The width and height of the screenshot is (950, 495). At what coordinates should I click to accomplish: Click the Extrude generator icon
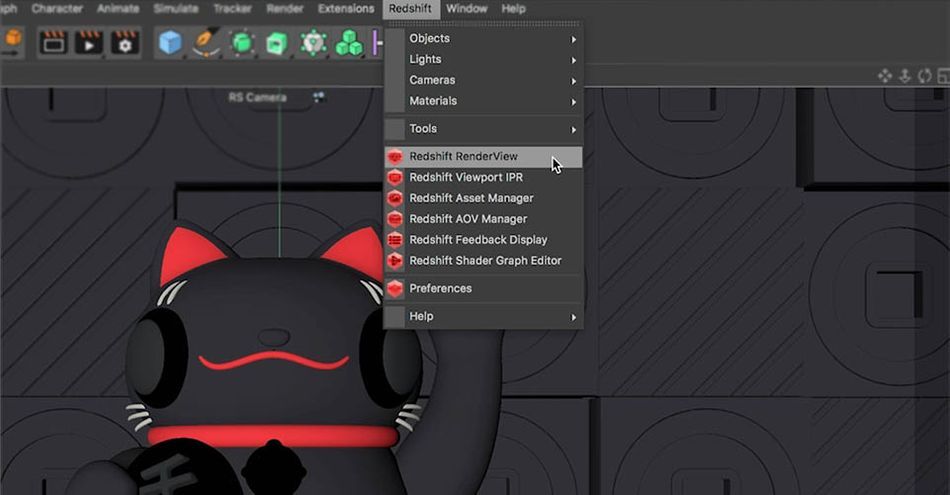pyautogui.click(x=277, y=44)
